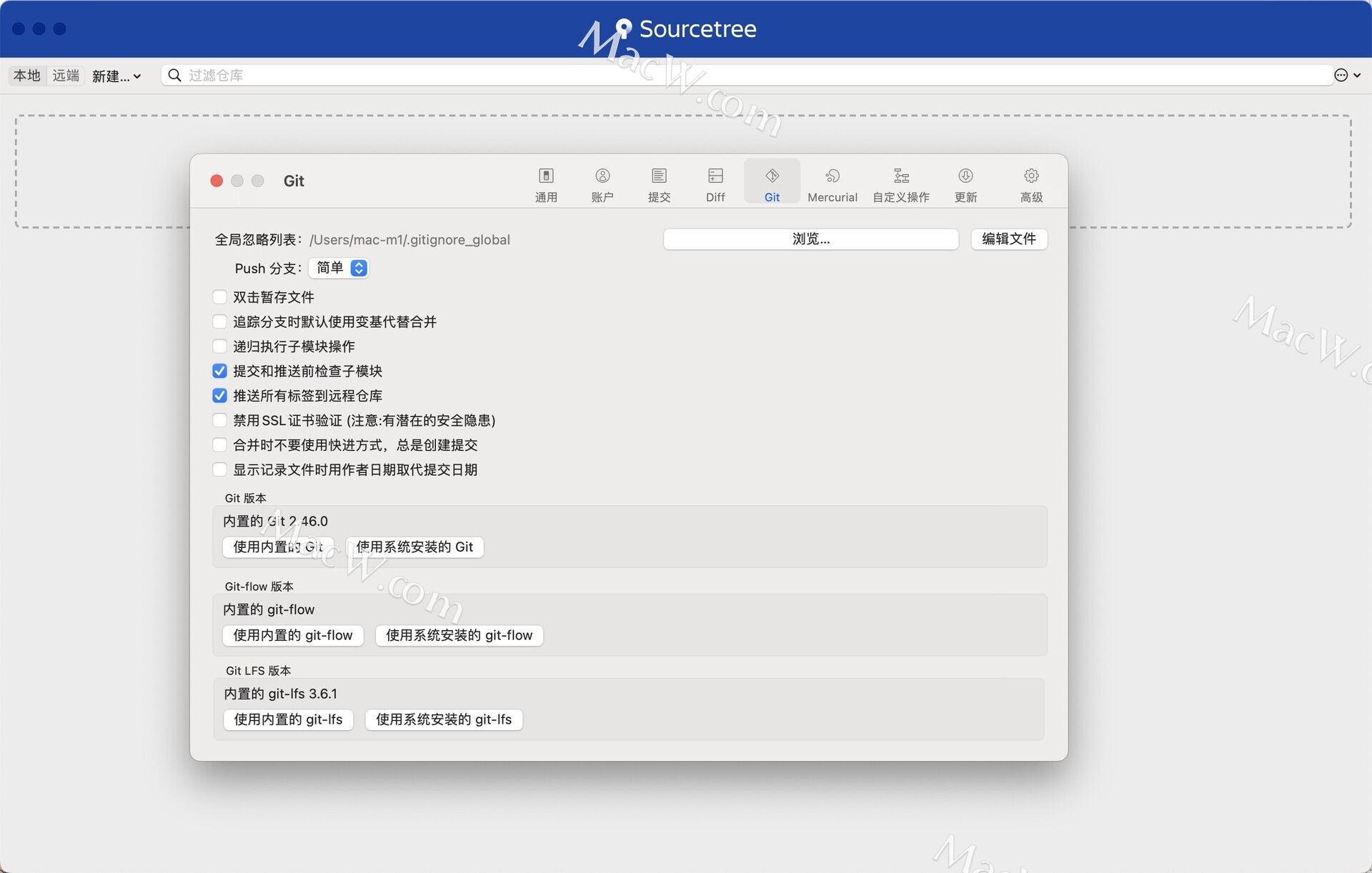Enable 追踪分支时默认使用变基代替合并 checkbox
The width and height of the screenshot is (1372, 873).
[x=220, y=321]
